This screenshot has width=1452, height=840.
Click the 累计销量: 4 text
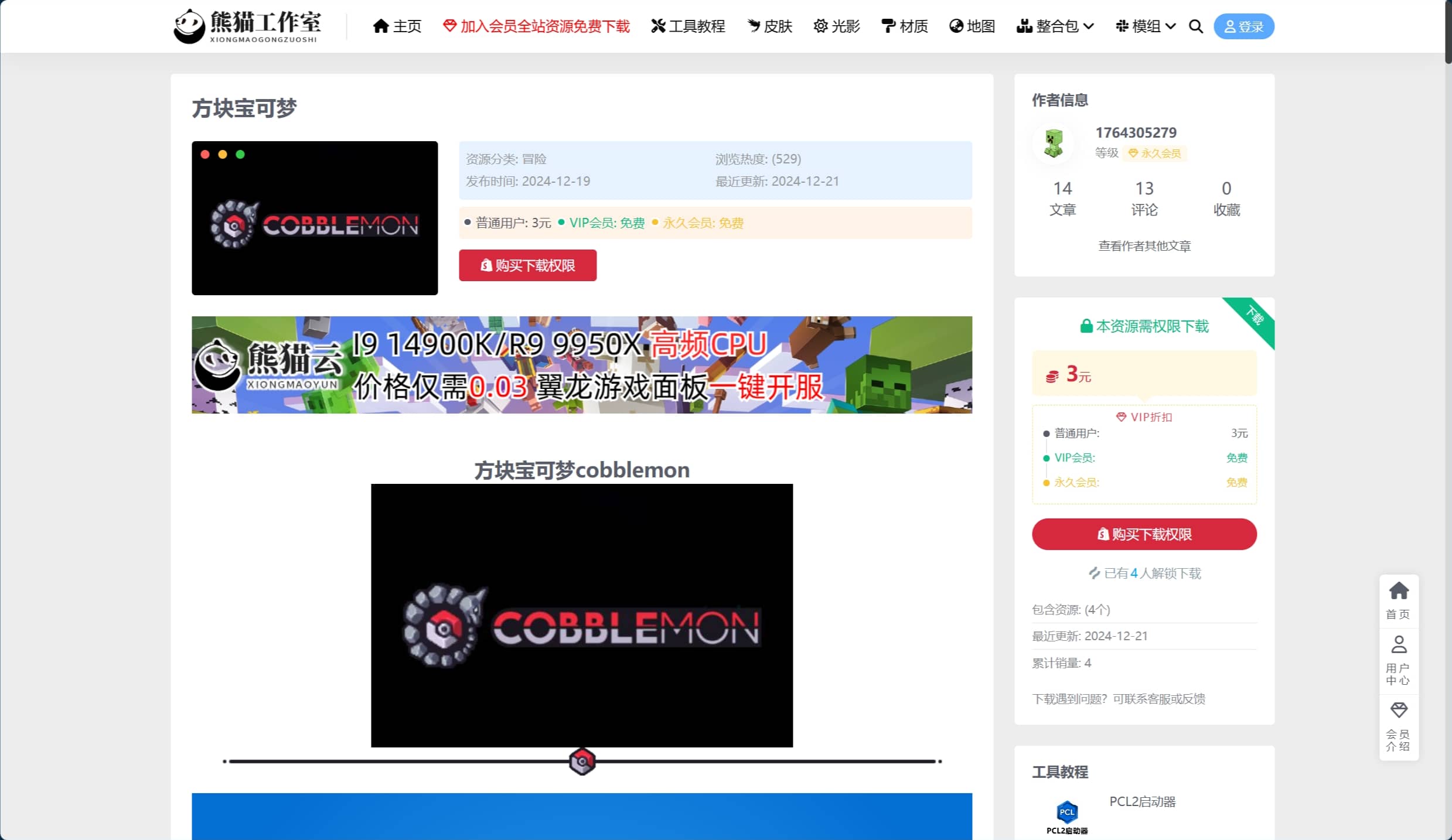click(1061, 663)
